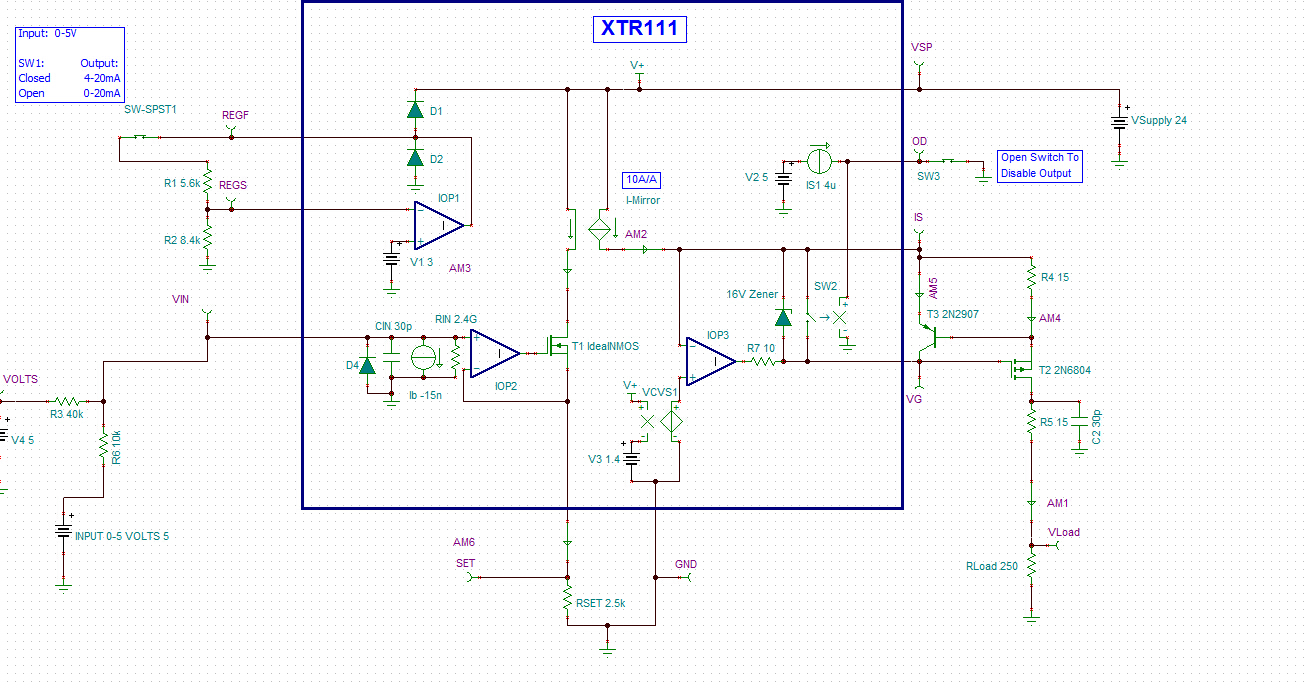Select the R2 8.4k resistor
Image resolution: width=1305 pixels, height=689 pixels.
(207, 240)
